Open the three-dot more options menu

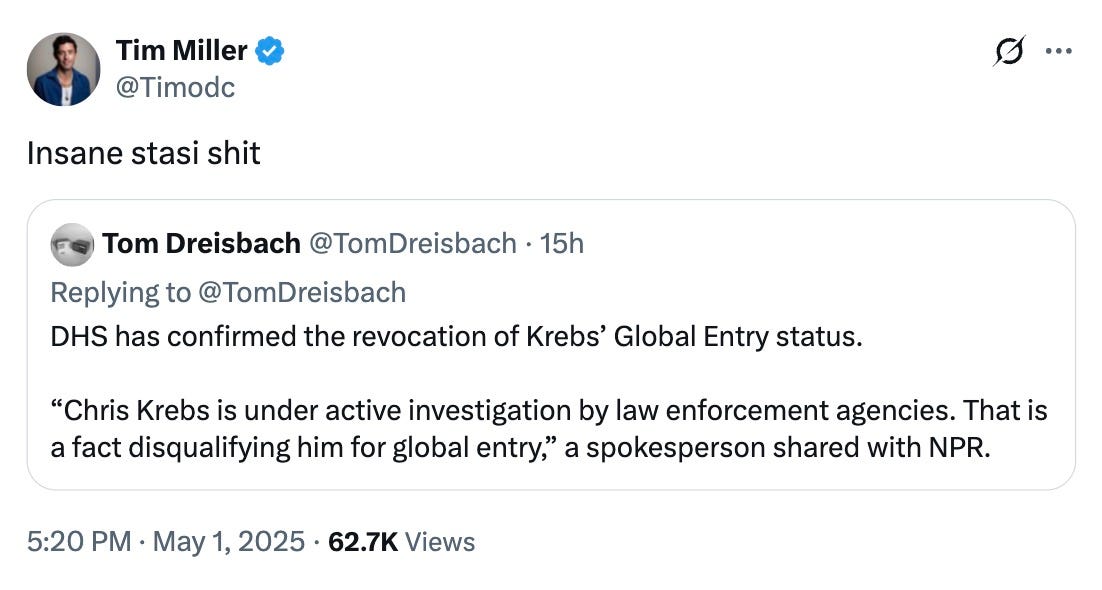[x=1057, y=52]
